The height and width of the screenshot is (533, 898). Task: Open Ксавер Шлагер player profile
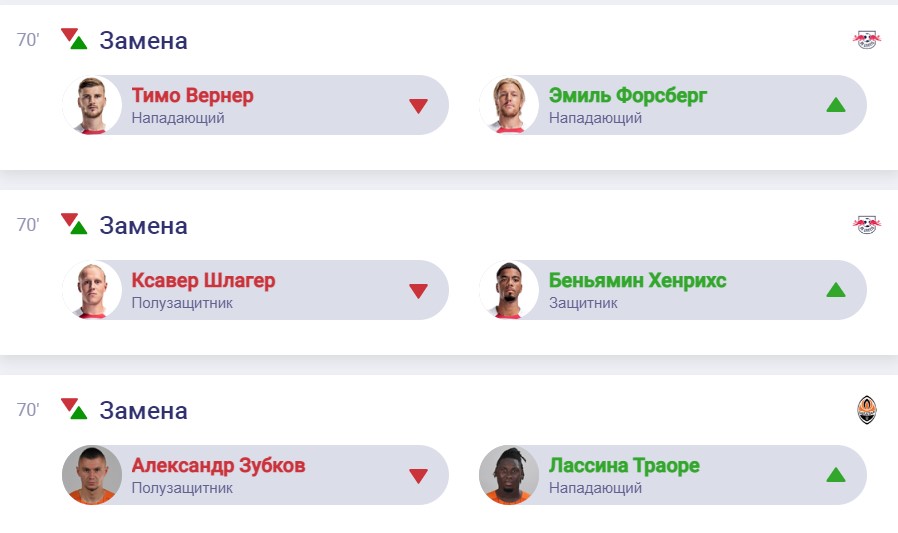(x=203, y=281)
